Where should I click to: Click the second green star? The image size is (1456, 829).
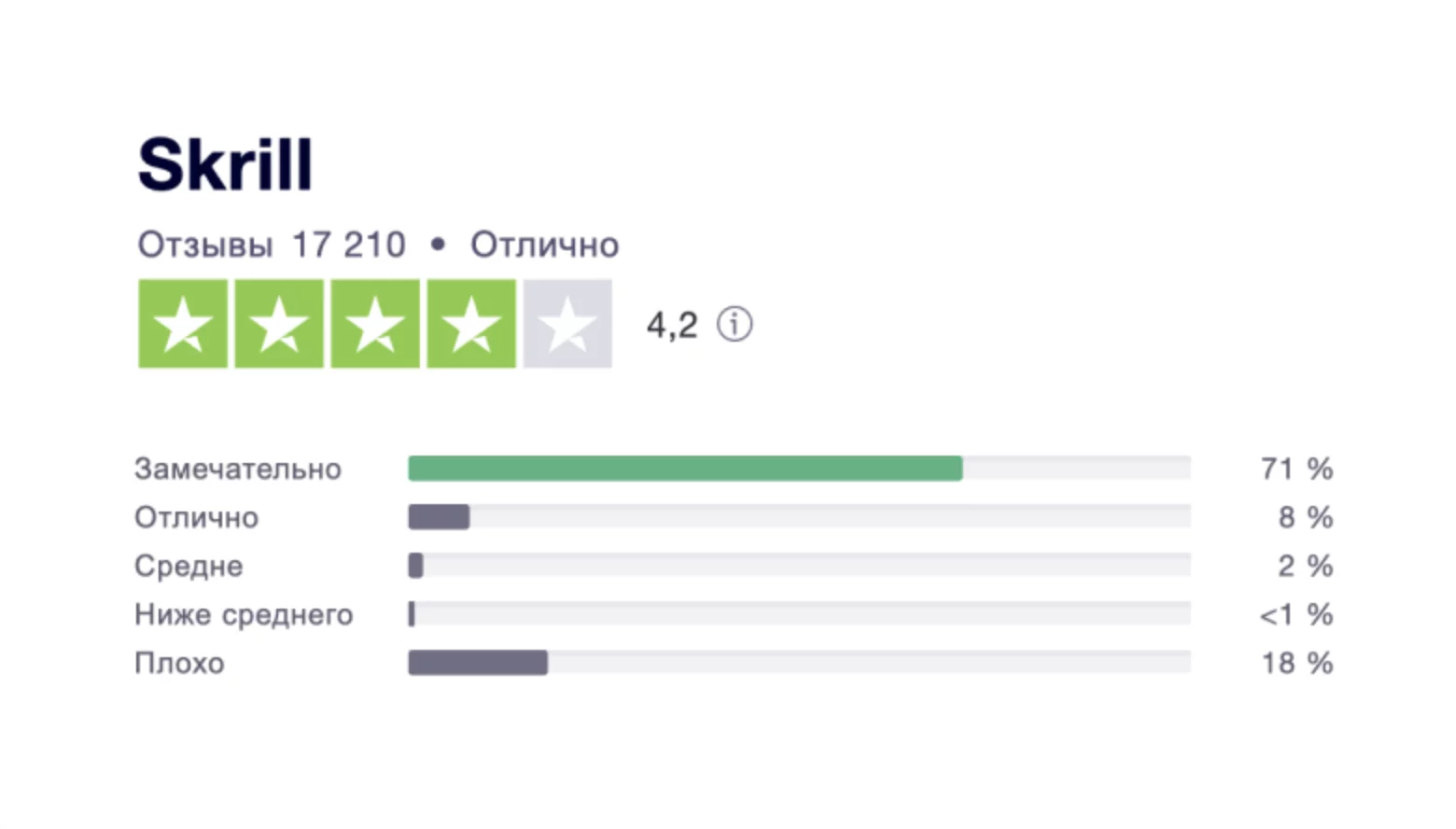click(x=279, y=323)
